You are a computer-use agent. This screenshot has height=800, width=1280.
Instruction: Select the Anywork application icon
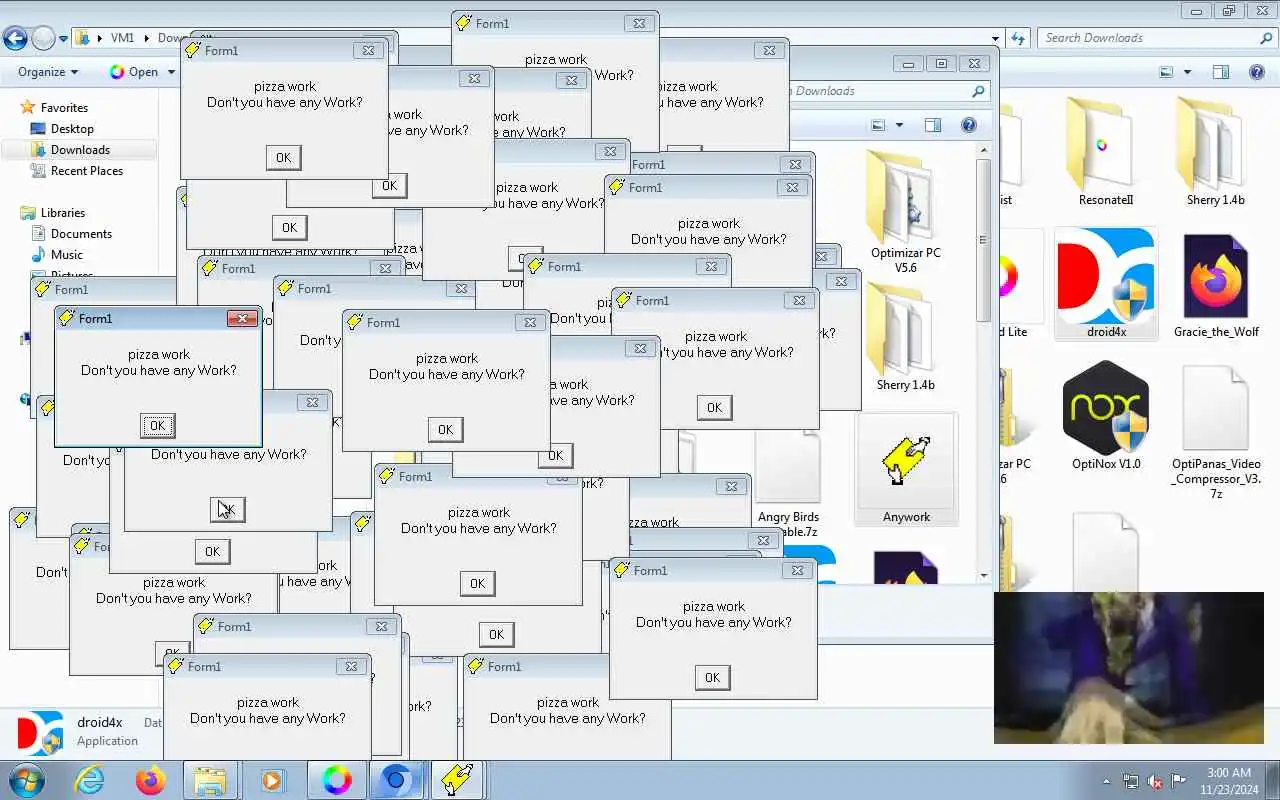coord(906,469)
